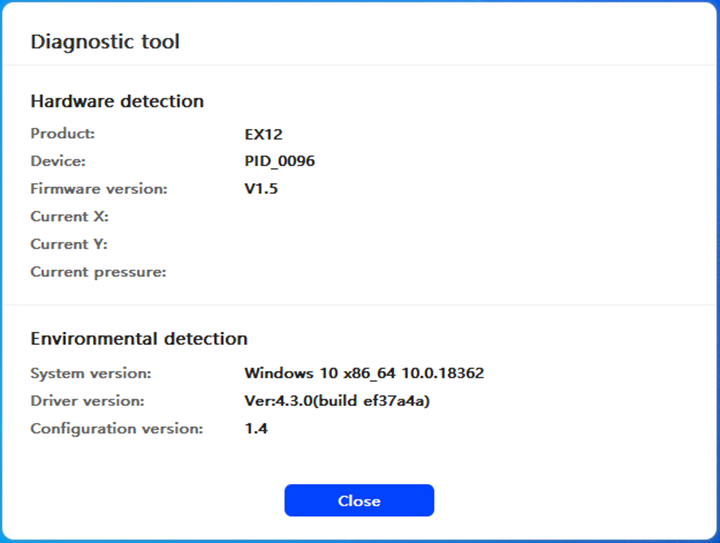The width and height of the screenshot is (720, 543).
Task: Click the Device label
Action: 58,161
